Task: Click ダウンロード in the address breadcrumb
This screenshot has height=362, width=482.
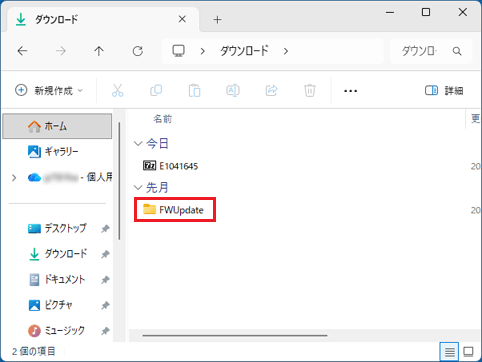Action: [x=244, y=51]
